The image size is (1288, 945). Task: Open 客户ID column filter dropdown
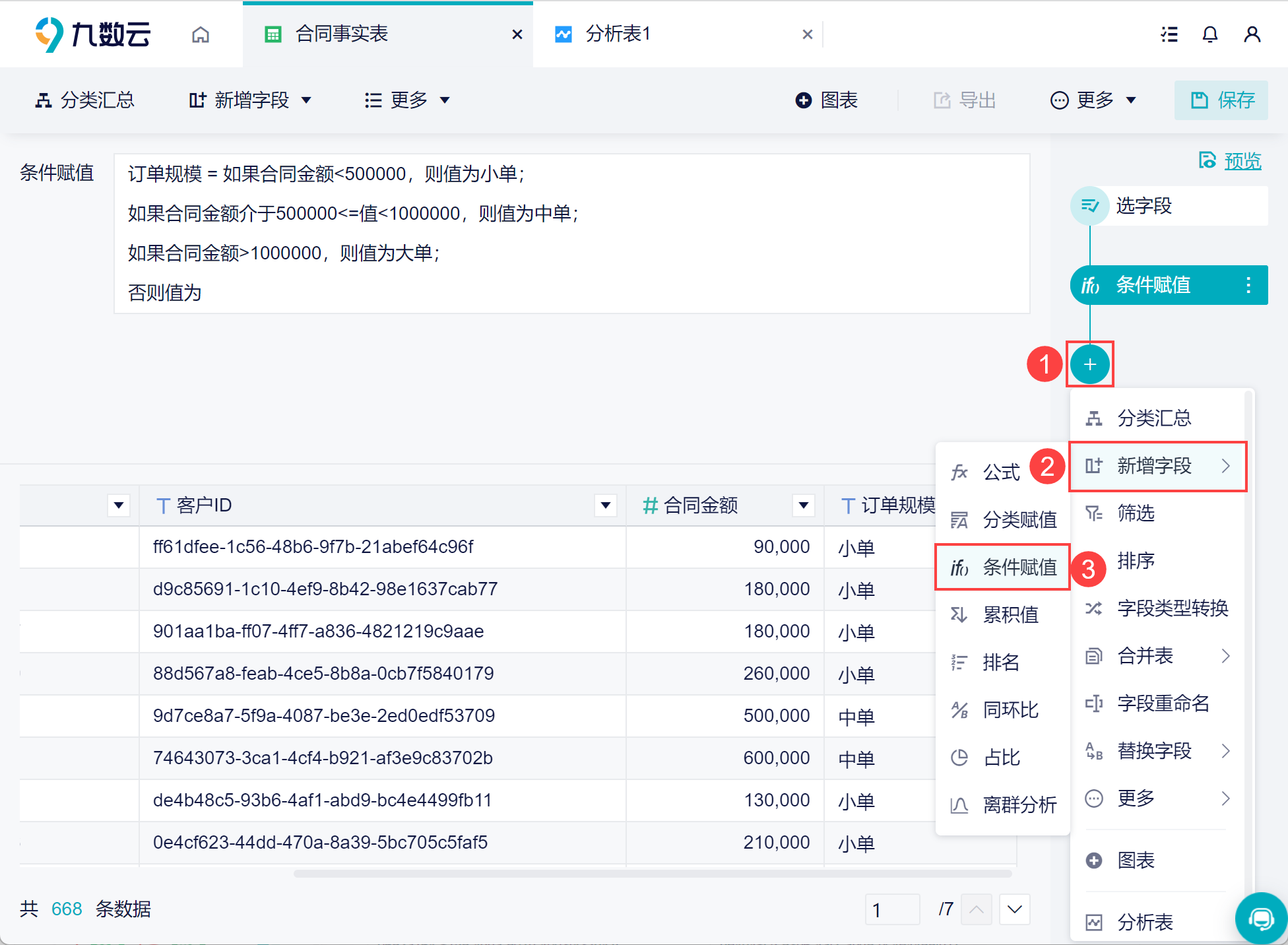pyautogui.click(x=605, y=505)
